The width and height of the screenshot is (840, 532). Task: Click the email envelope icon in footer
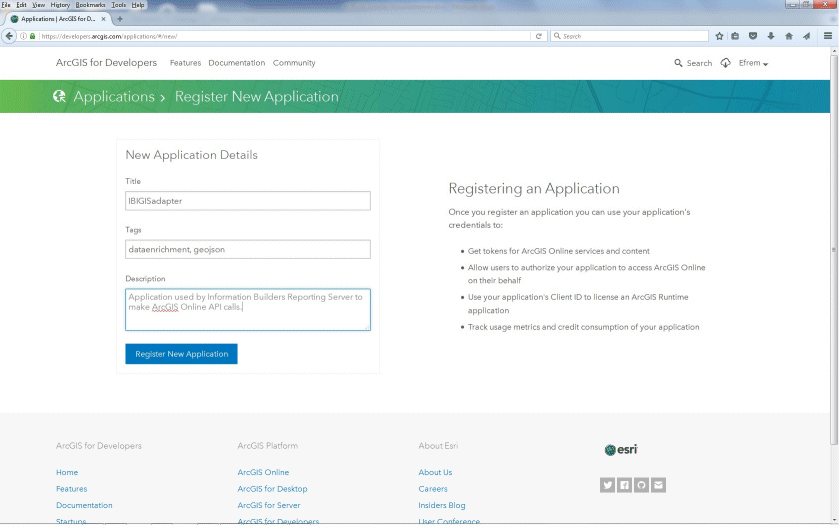[x=658, y=485]
